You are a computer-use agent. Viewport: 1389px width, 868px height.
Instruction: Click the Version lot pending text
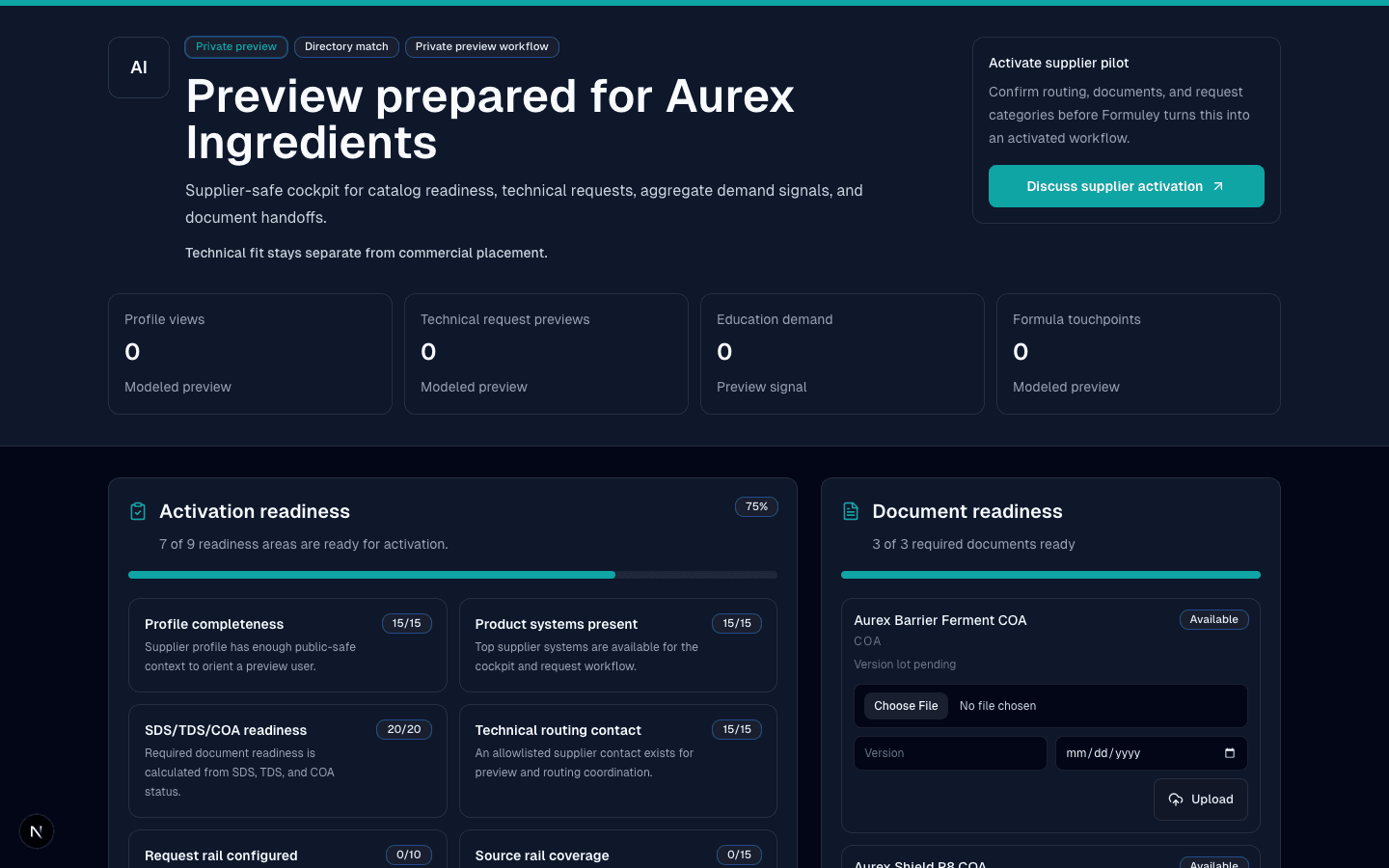pos(905,665)
